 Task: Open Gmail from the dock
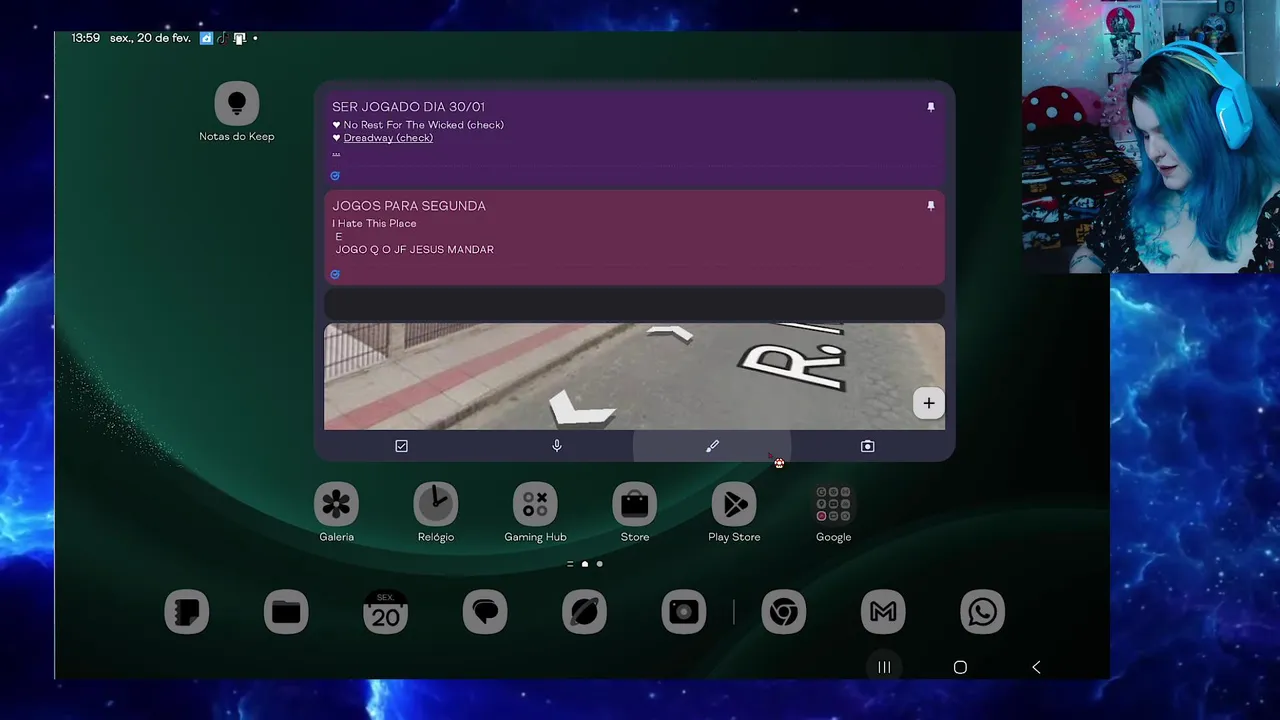[x=883, y=612]
